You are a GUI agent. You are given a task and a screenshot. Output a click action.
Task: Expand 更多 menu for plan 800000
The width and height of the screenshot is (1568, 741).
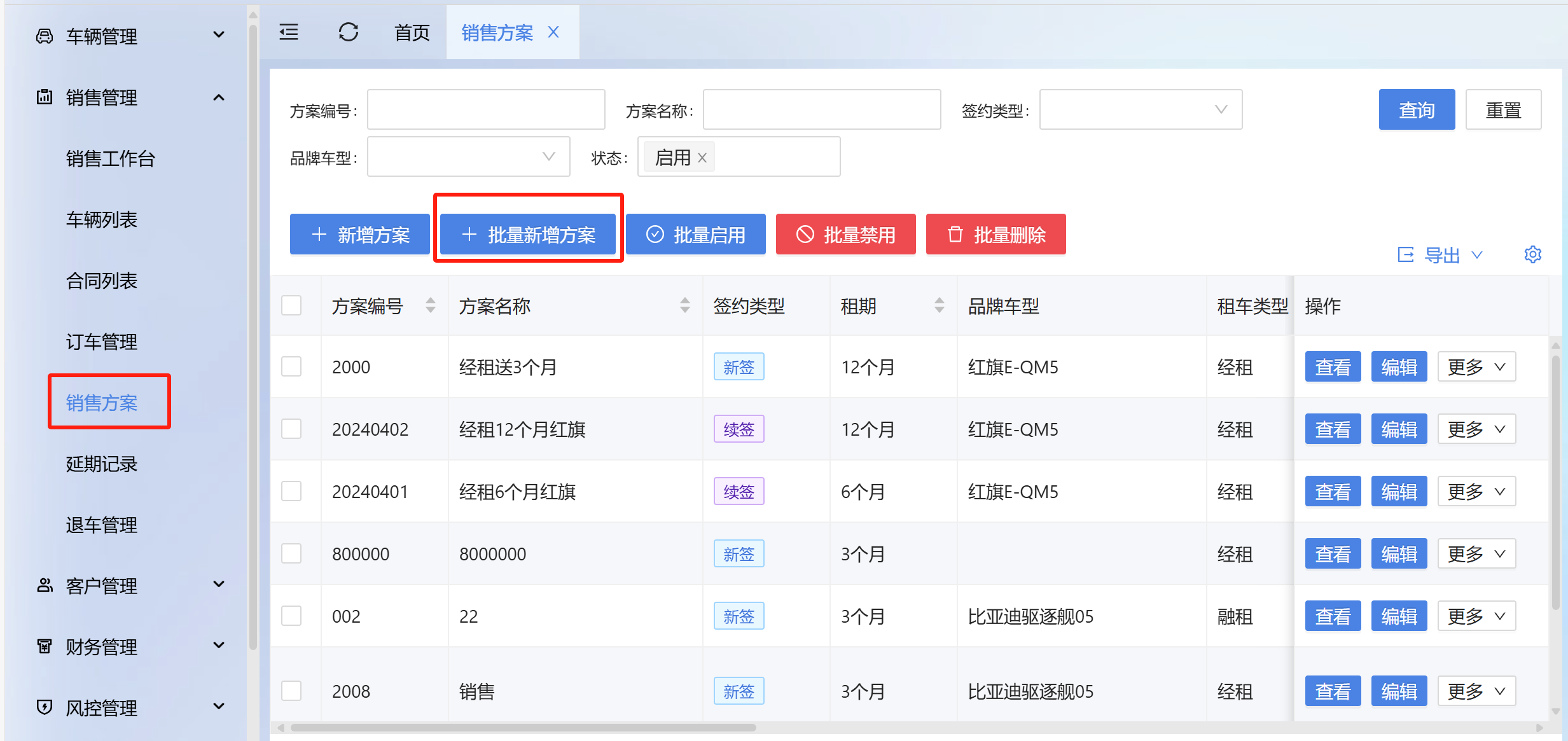(x=1476, y=553)
